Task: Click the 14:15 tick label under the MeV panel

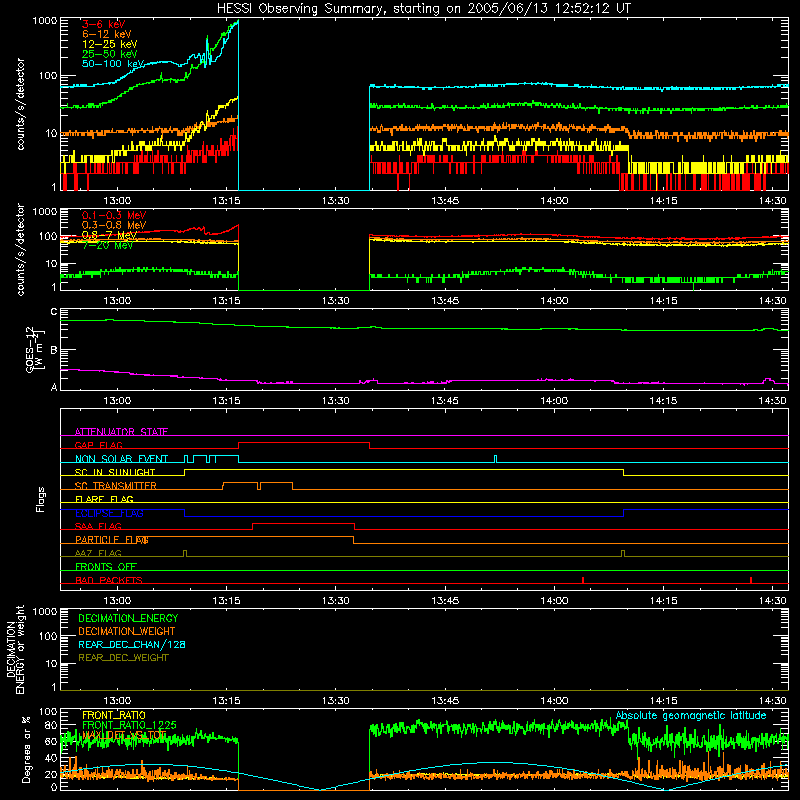Action: click(x=663, y=301)
